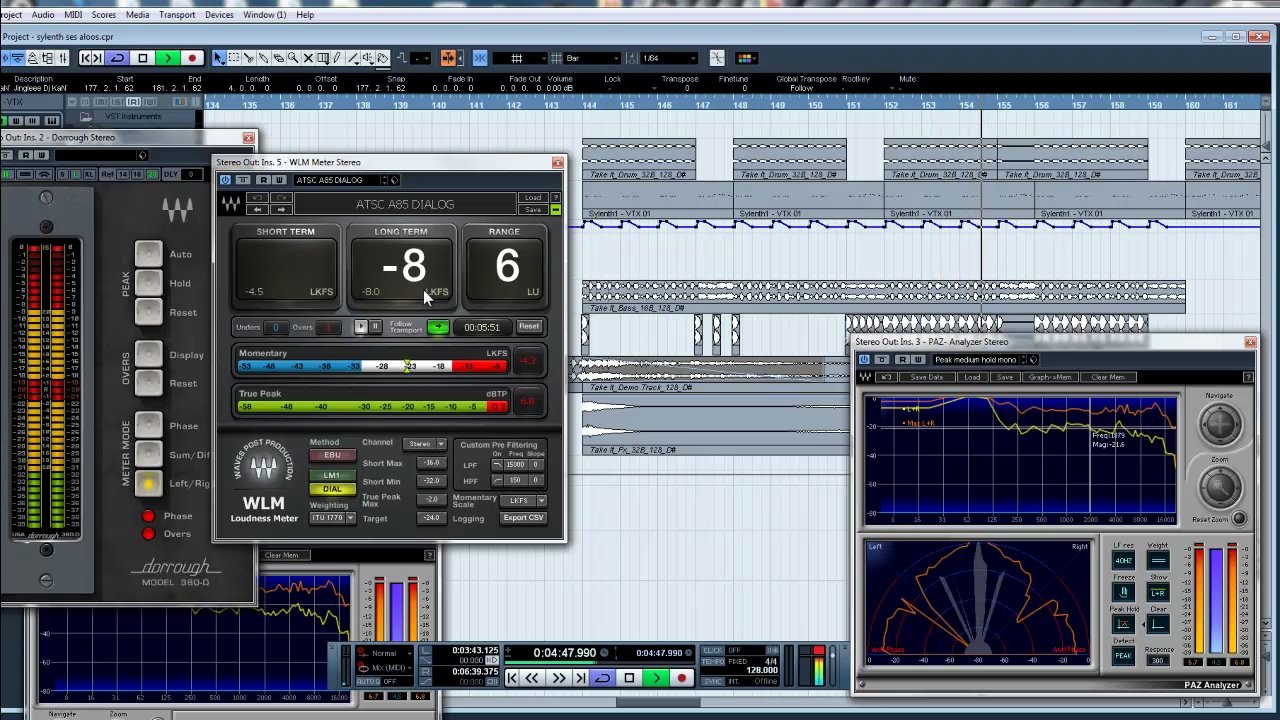1280x720 pixels.
Task: Click WLM Load preset button
Action: click(533, 198)
